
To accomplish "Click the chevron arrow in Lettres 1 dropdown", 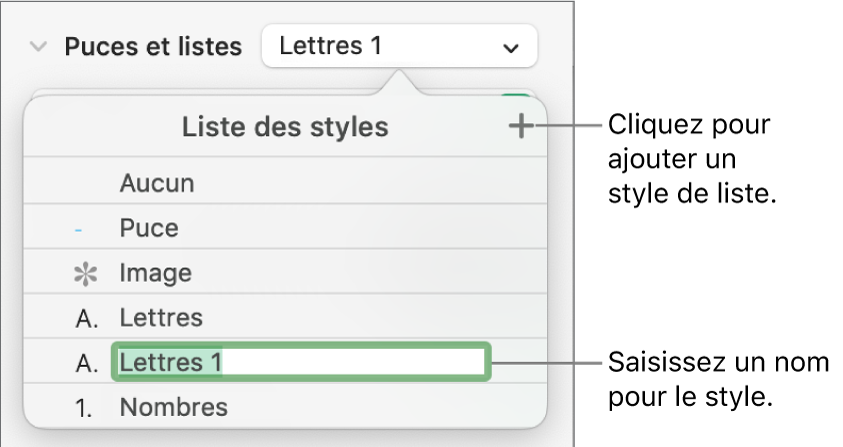I will [x=511, y=47].
